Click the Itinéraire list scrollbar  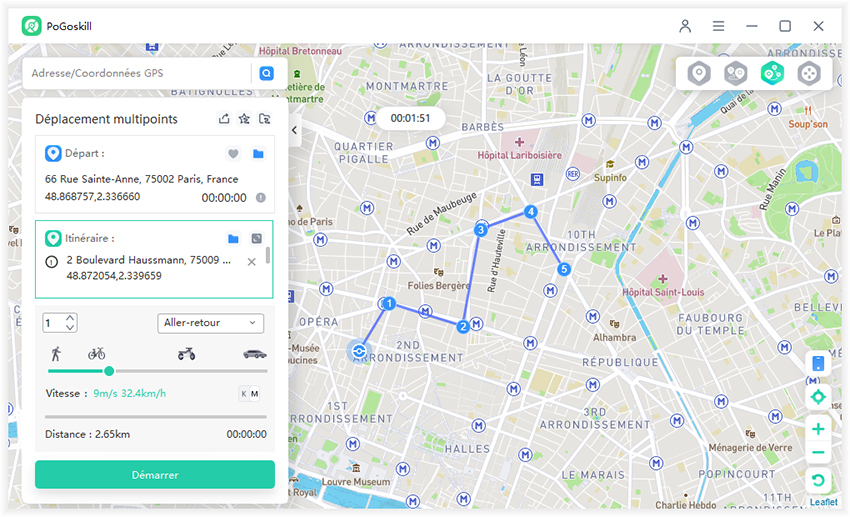coord(268,255)
